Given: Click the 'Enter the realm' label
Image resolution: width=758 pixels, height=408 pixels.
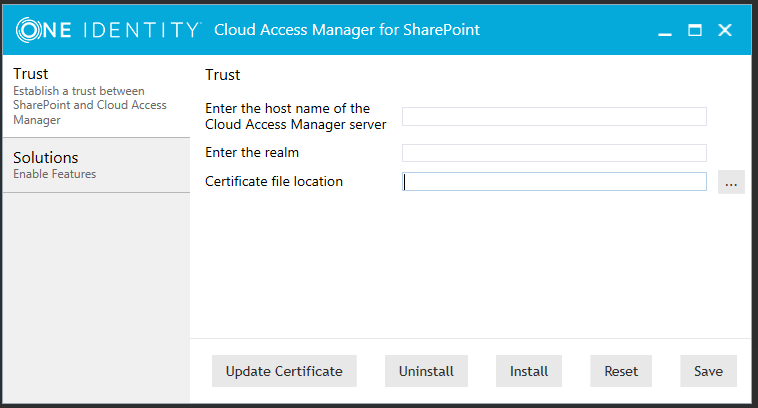Looking at the screenshot, I should [x=252, y=153].
